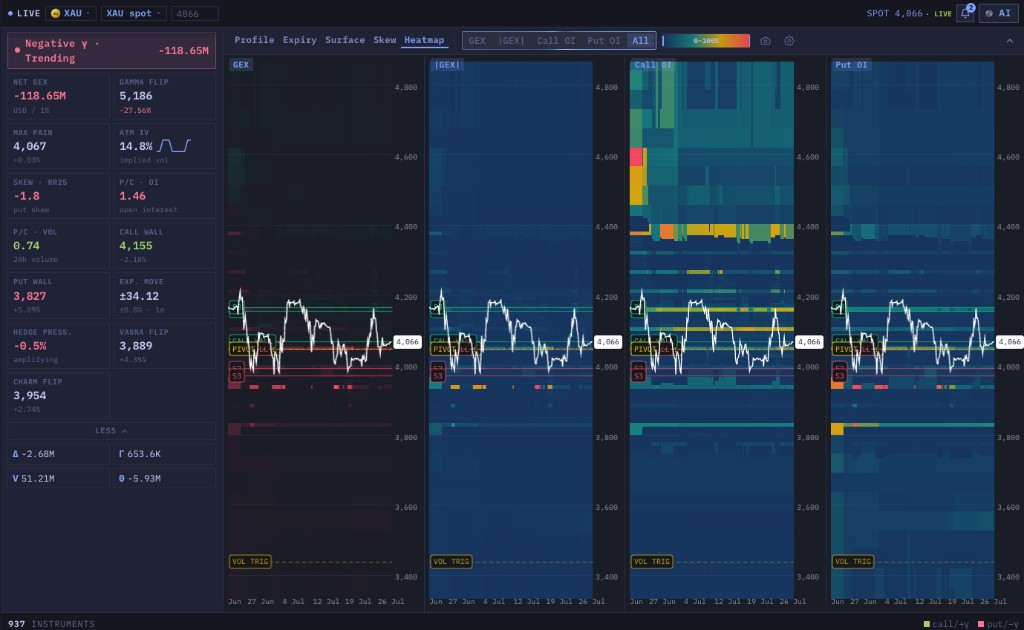The width and height of the screenshot is (1024, 630).
Task: Click the Negative γ Trending regime banner
Action: (111, 51)
